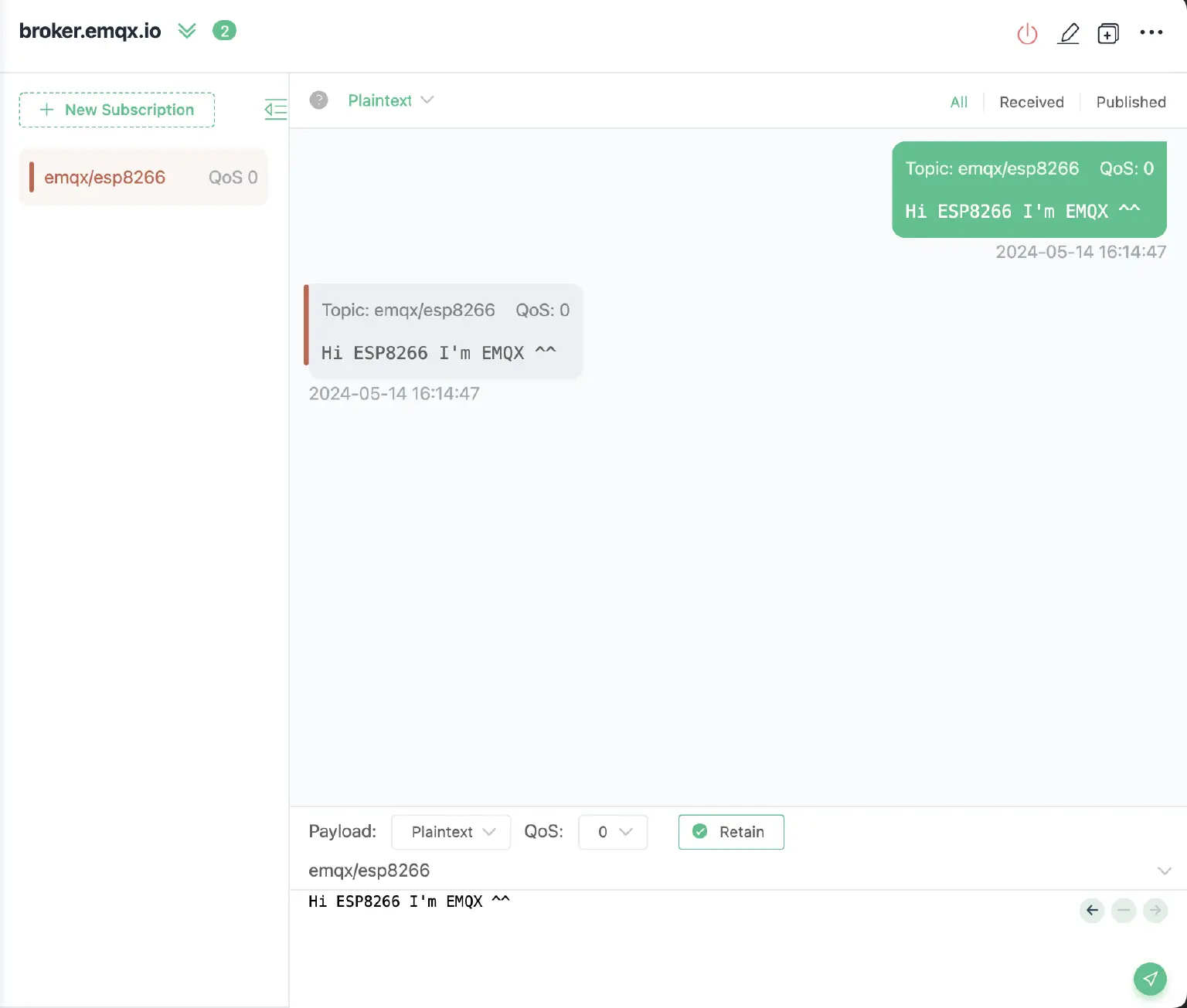Toggle the Retain checkbox
The height and width of the screenshot is (1008, 1187).
point(731,832)
